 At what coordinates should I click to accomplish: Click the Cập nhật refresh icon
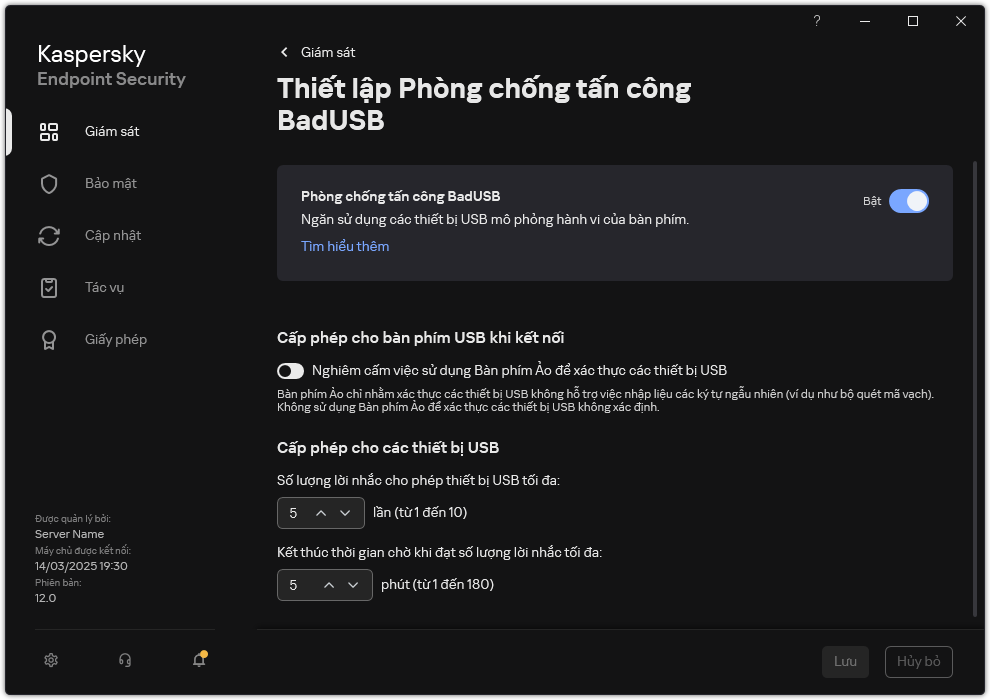click(49, 236)
